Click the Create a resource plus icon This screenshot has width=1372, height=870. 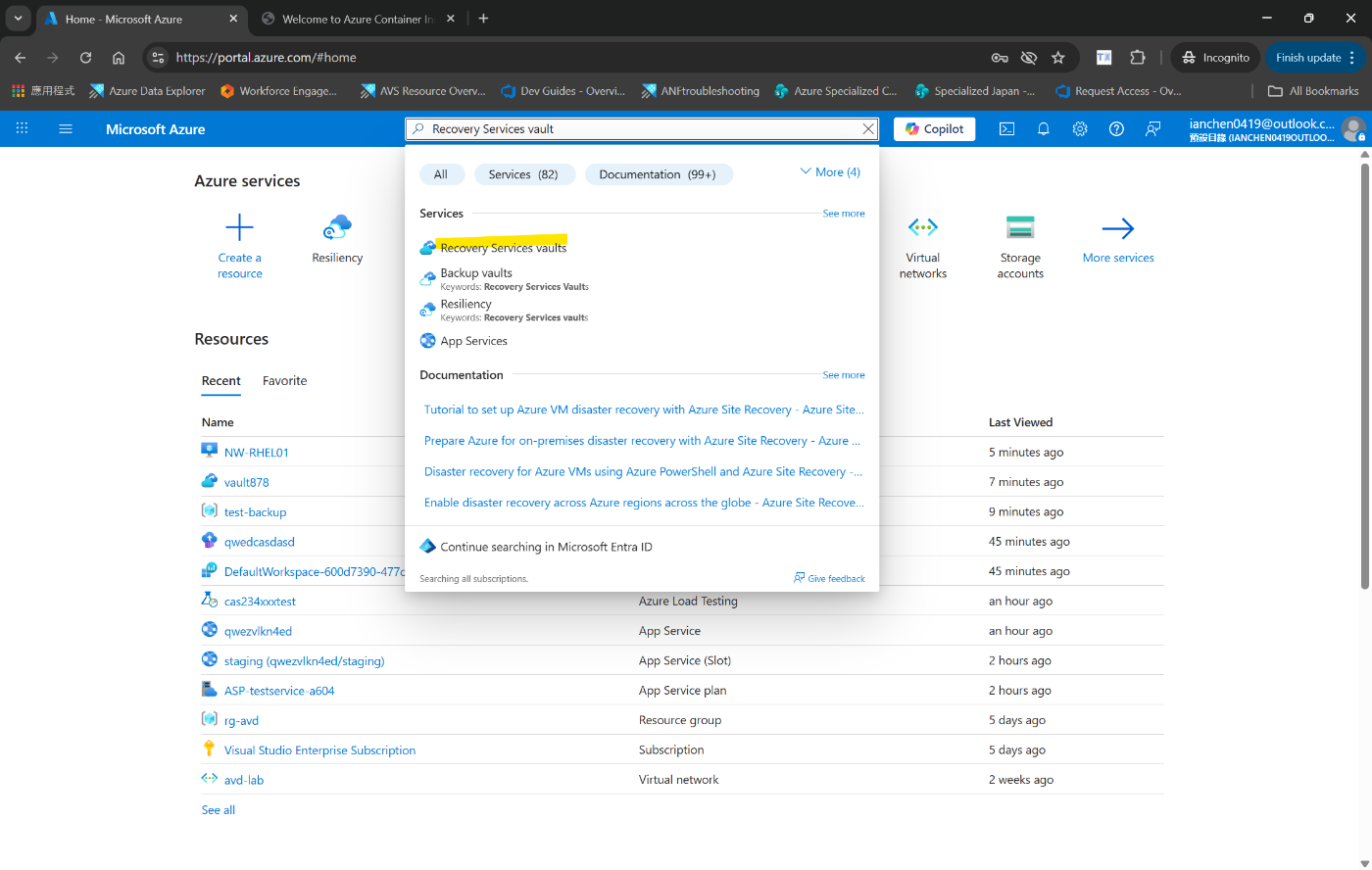240,228
